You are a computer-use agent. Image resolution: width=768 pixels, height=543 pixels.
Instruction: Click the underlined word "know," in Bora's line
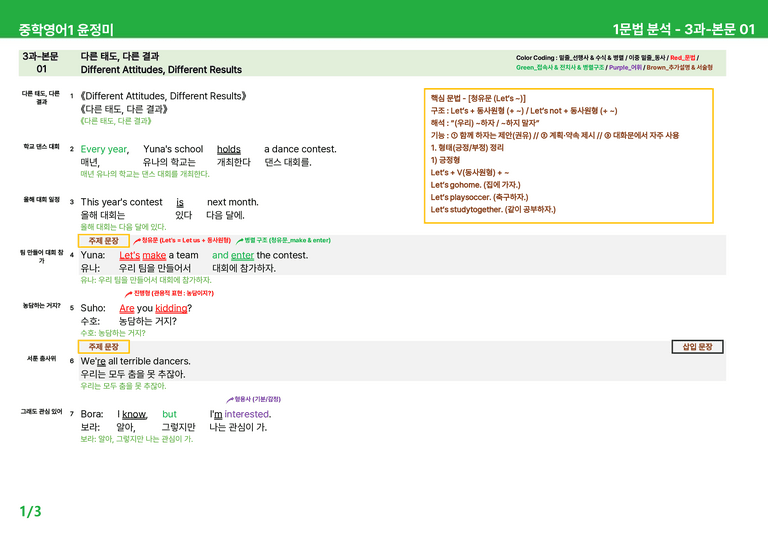point(135,414)
